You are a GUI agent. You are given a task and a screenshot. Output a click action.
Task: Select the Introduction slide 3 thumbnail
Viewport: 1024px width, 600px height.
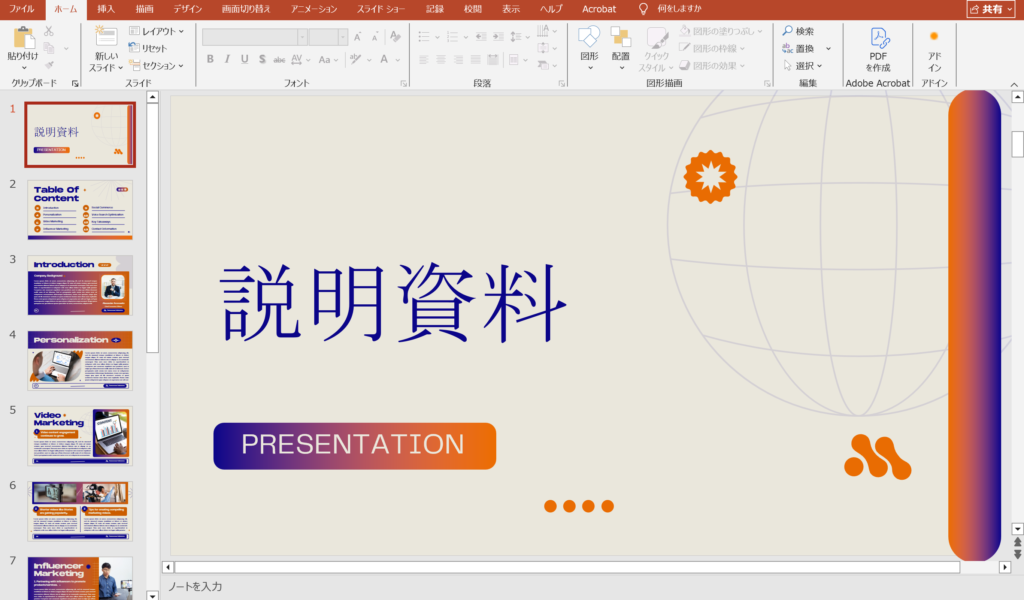point(80,285)
